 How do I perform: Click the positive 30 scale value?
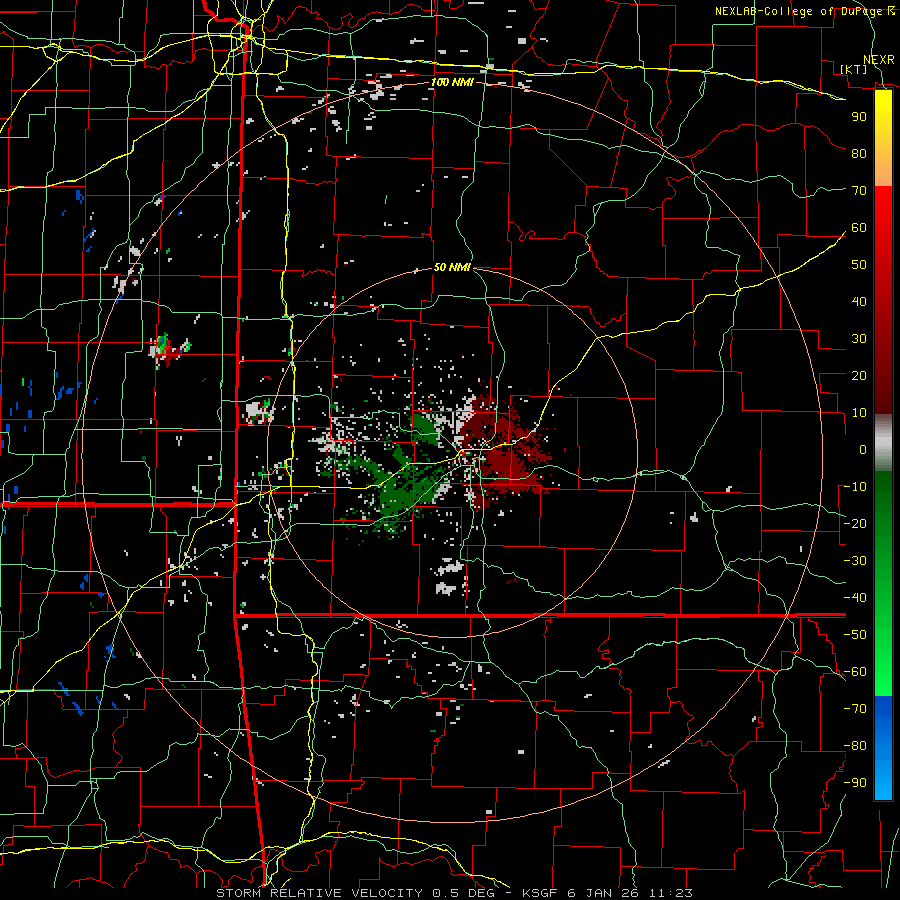click(859, 339)
